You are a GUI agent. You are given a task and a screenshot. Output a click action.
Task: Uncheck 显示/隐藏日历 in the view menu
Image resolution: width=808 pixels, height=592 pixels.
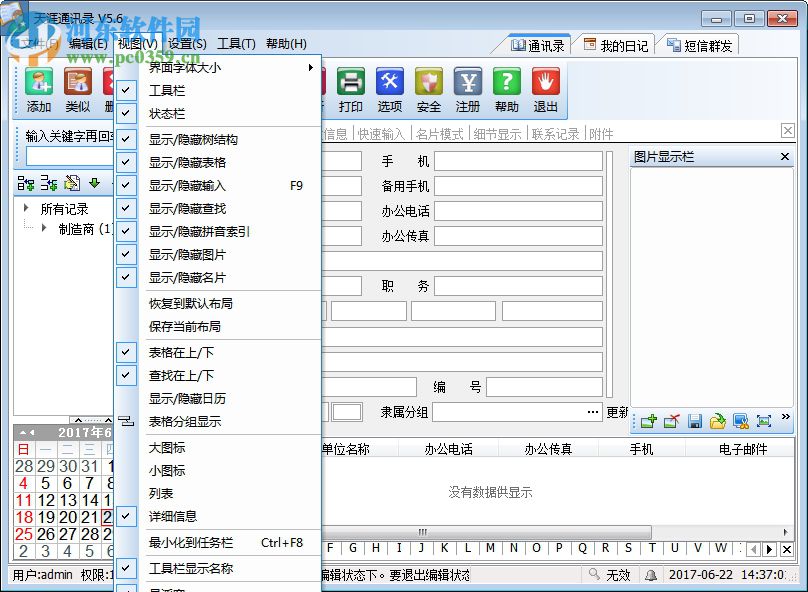pyautogui.click(x=187, y=398)
